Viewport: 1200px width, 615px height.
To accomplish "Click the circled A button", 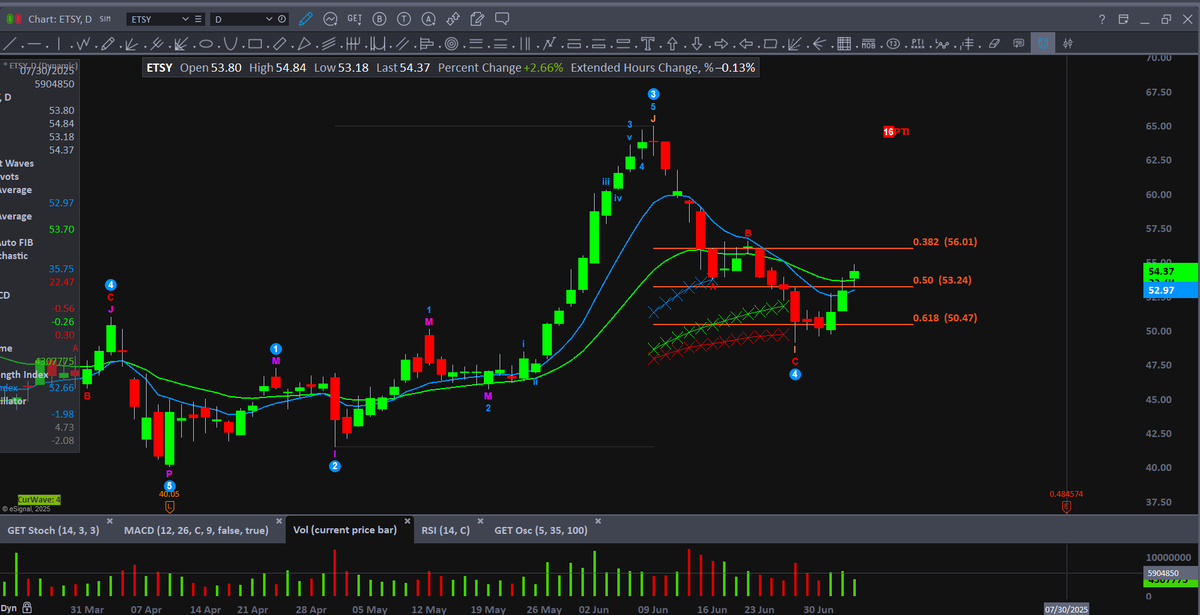I will [x=428, y=19].
